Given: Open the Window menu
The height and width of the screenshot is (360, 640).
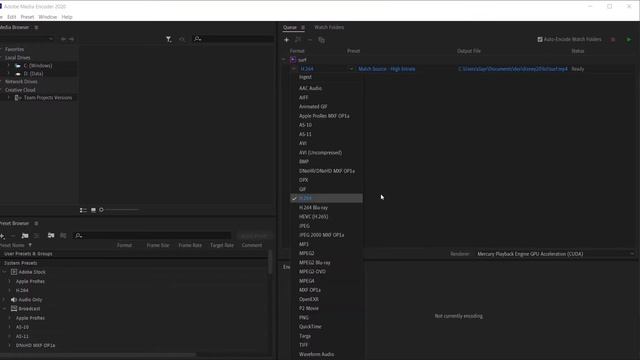Looking at the screenshot, I should 48,17.
